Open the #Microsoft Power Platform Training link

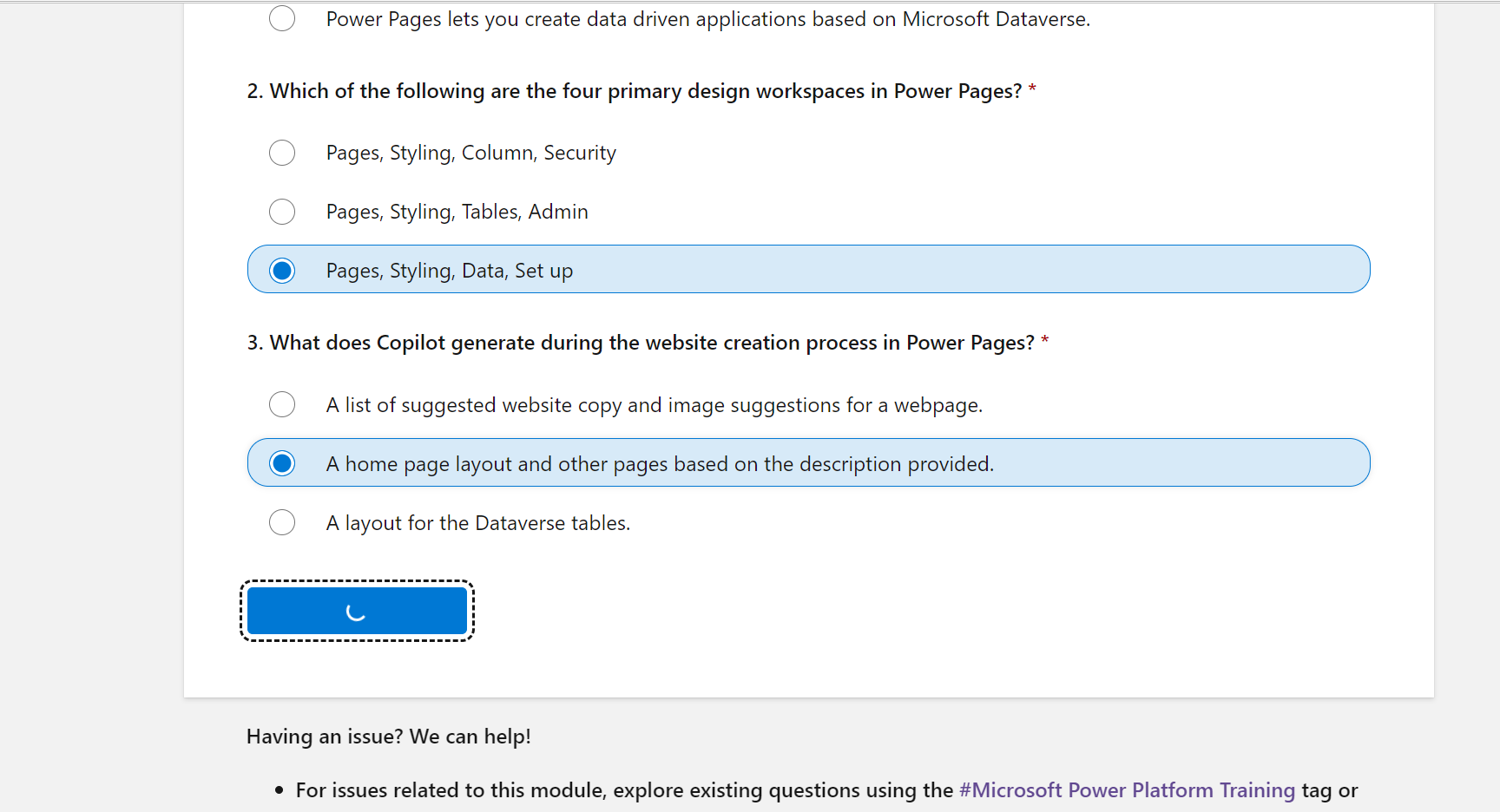pos(1126,789)
